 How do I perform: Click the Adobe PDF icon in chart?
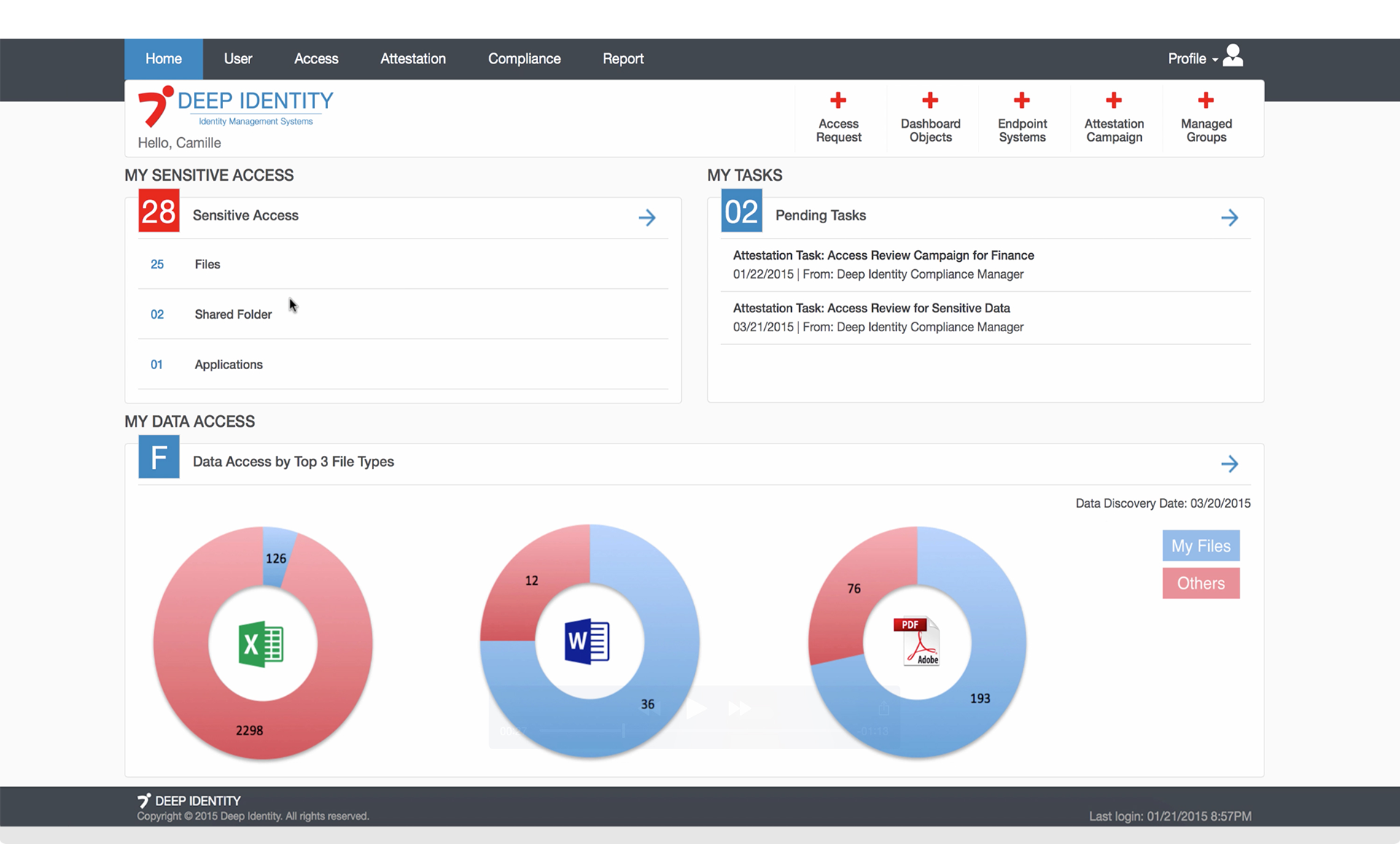[x=917, y=641]
